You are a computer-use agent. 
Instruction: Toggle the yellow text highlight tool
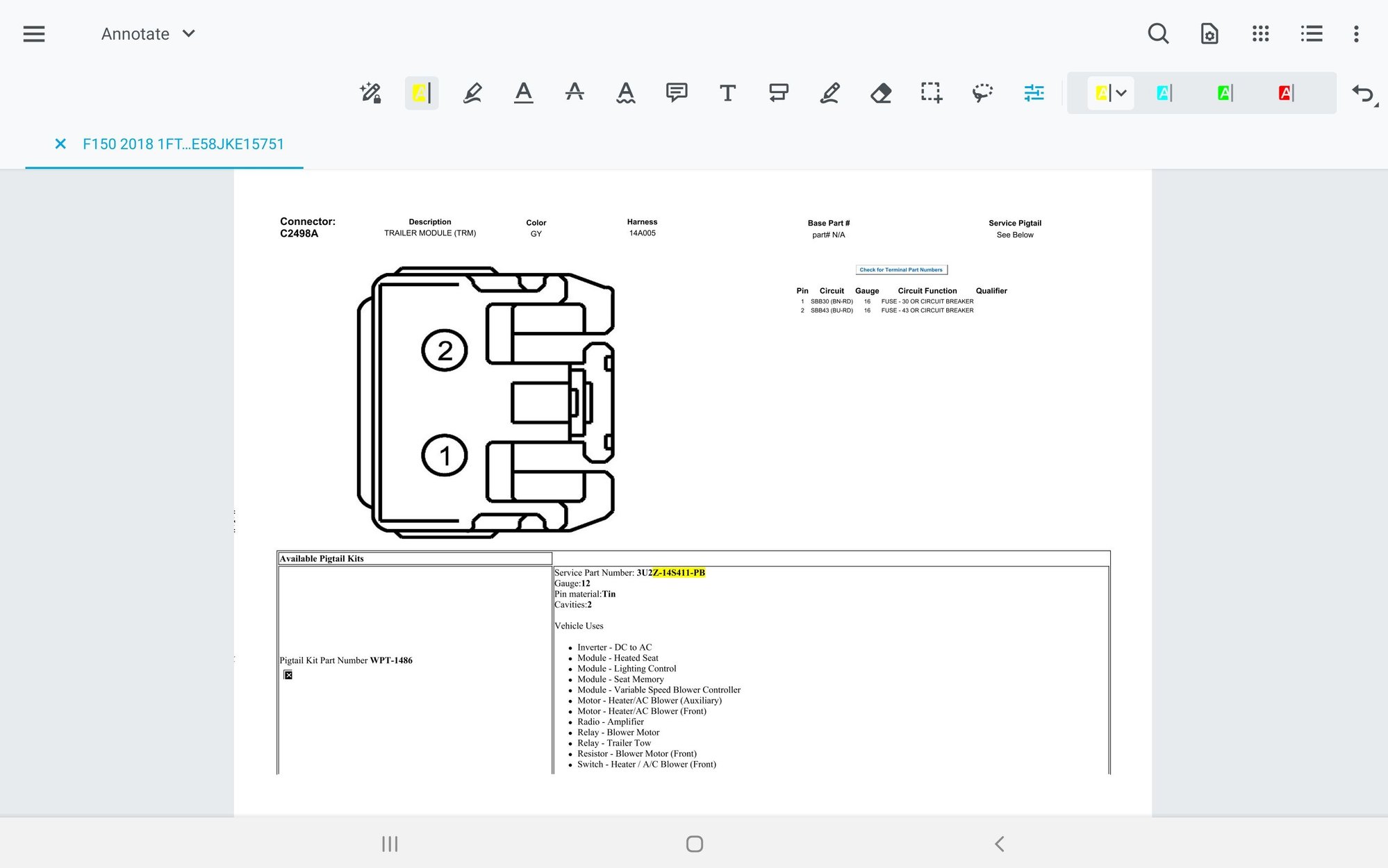point(421,92)
